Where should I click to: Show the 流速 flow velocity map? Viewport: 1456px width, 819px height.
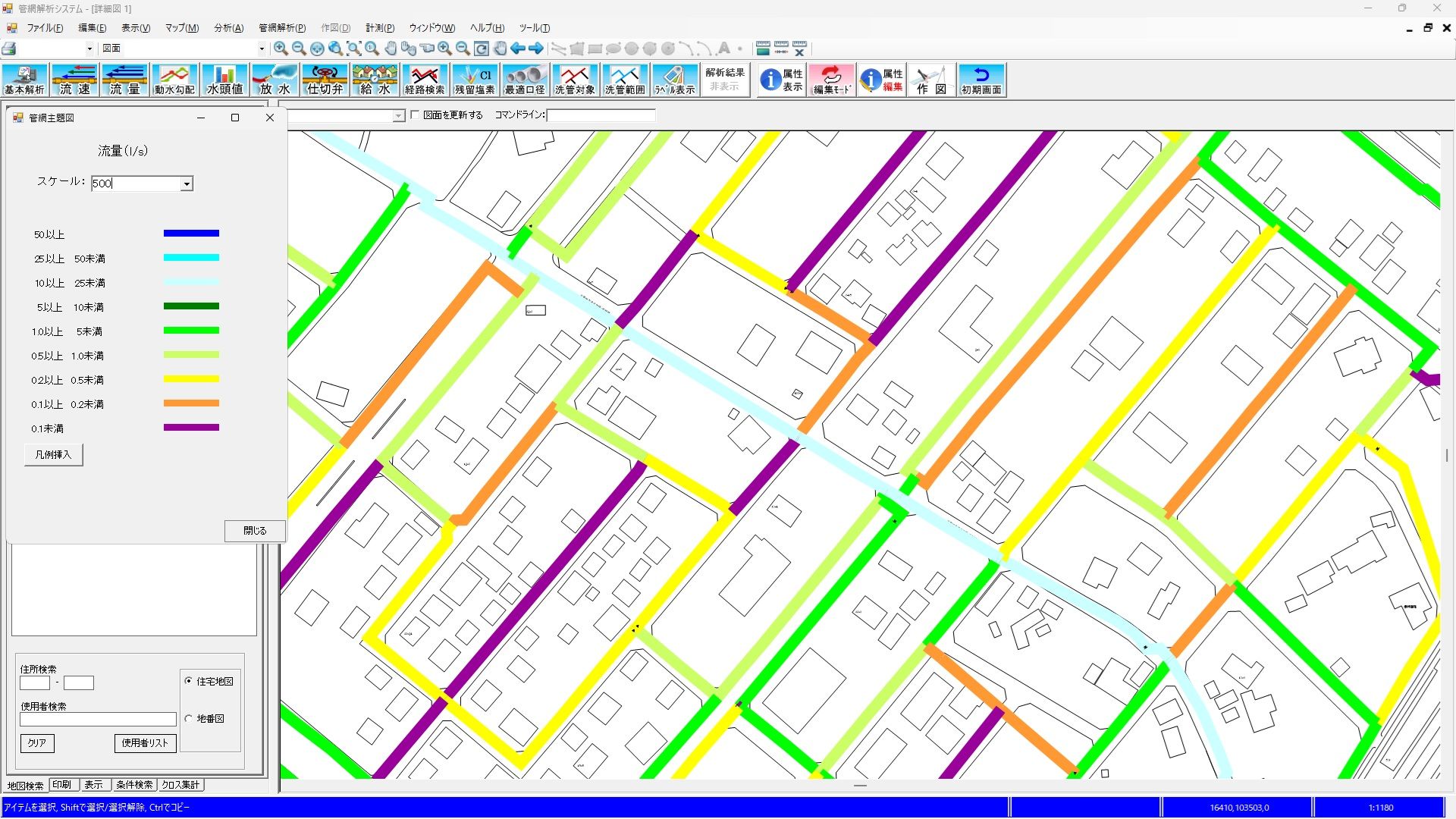74,80
